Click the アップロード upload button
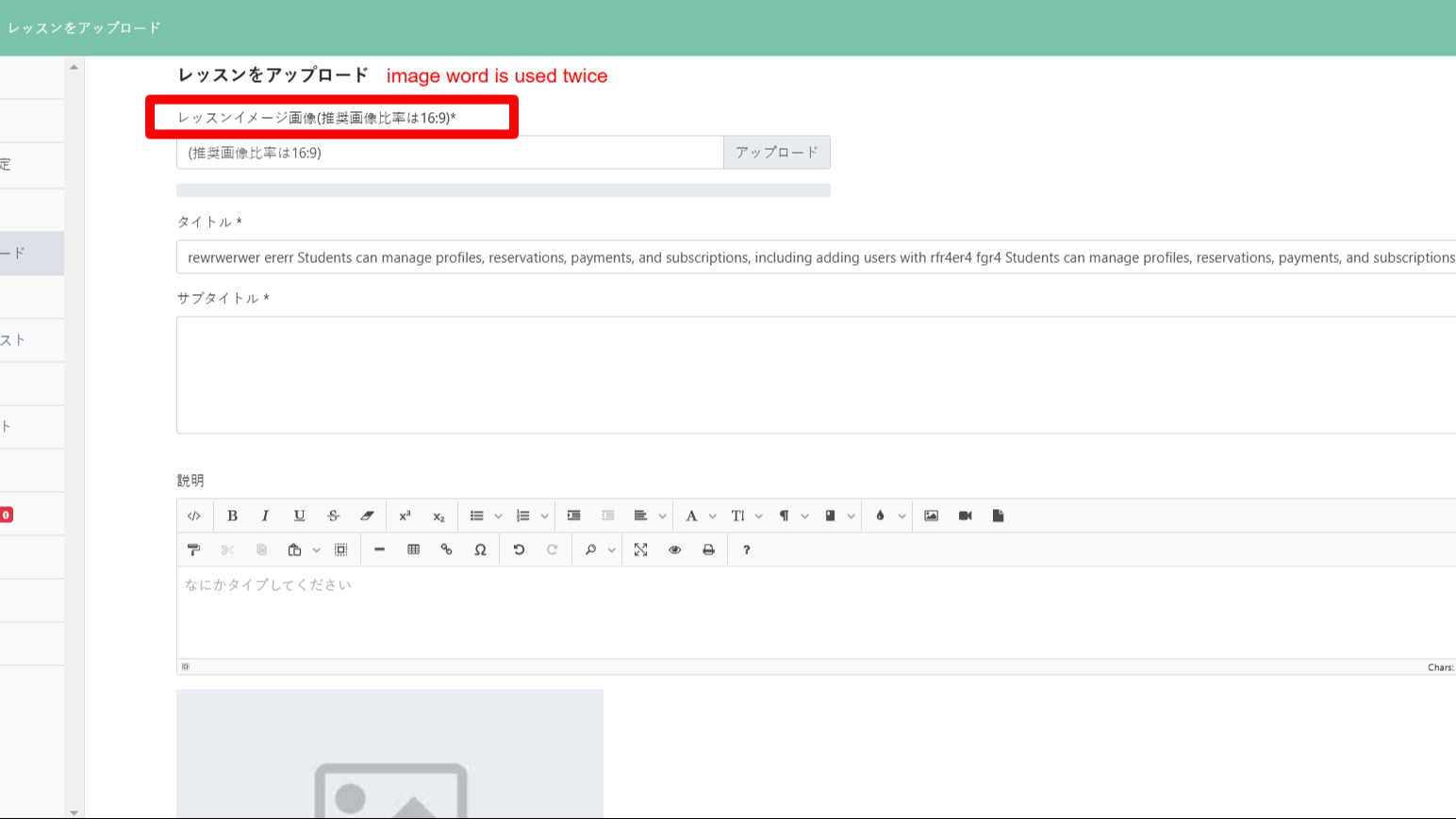Viewport: 1456px width, 819px height. click(776, 153)
